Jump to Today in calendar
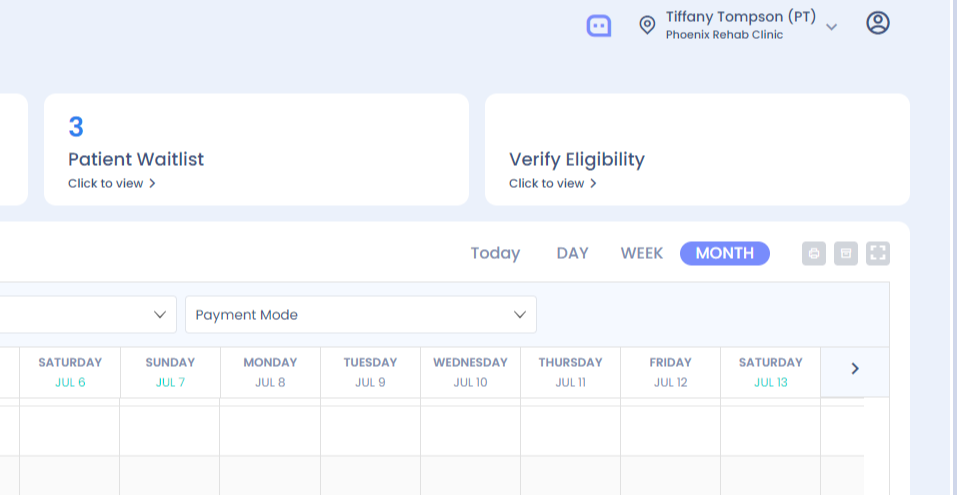 [495, 254]
